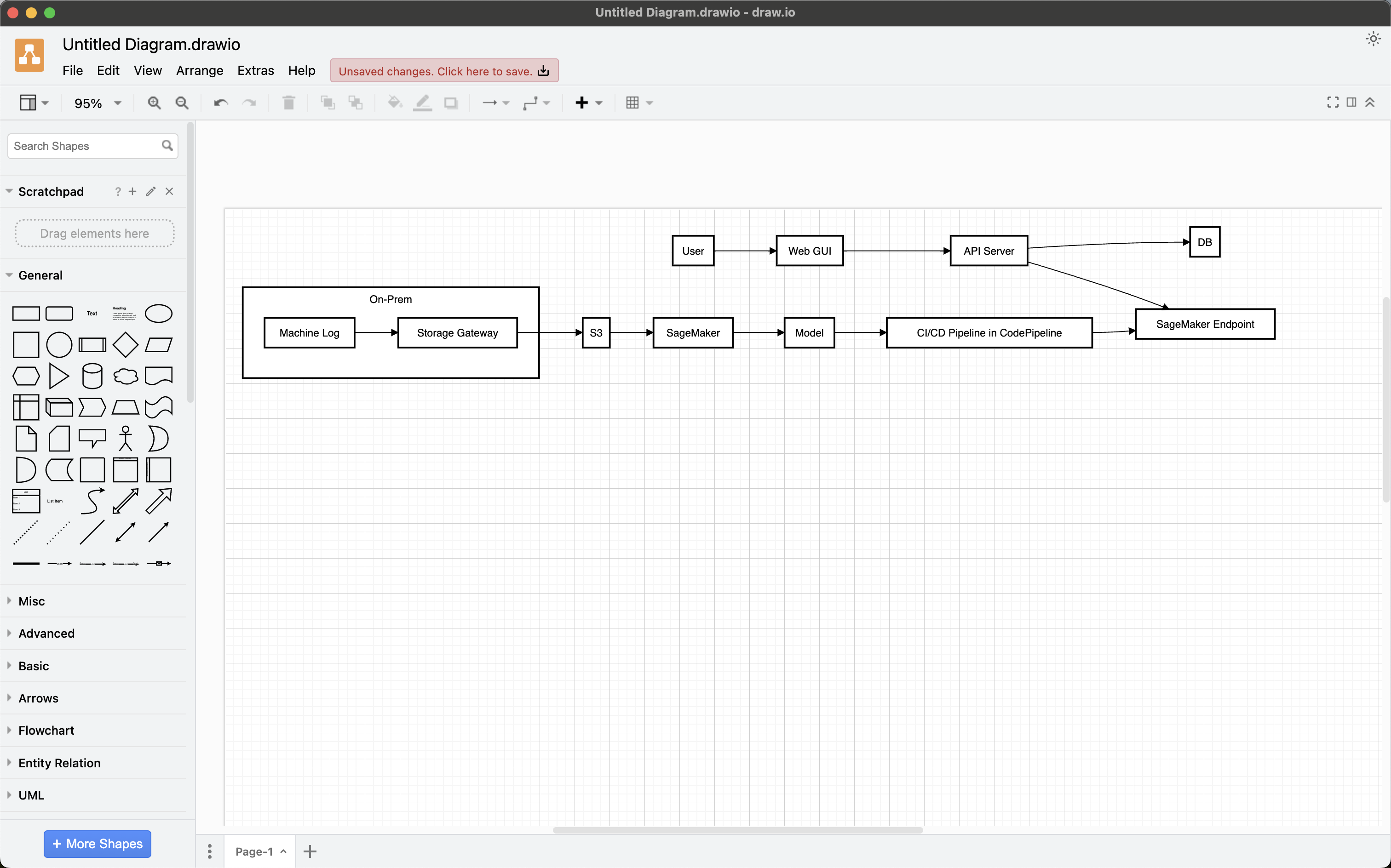Toggle the format panel sidebar

coord(1351,102)
